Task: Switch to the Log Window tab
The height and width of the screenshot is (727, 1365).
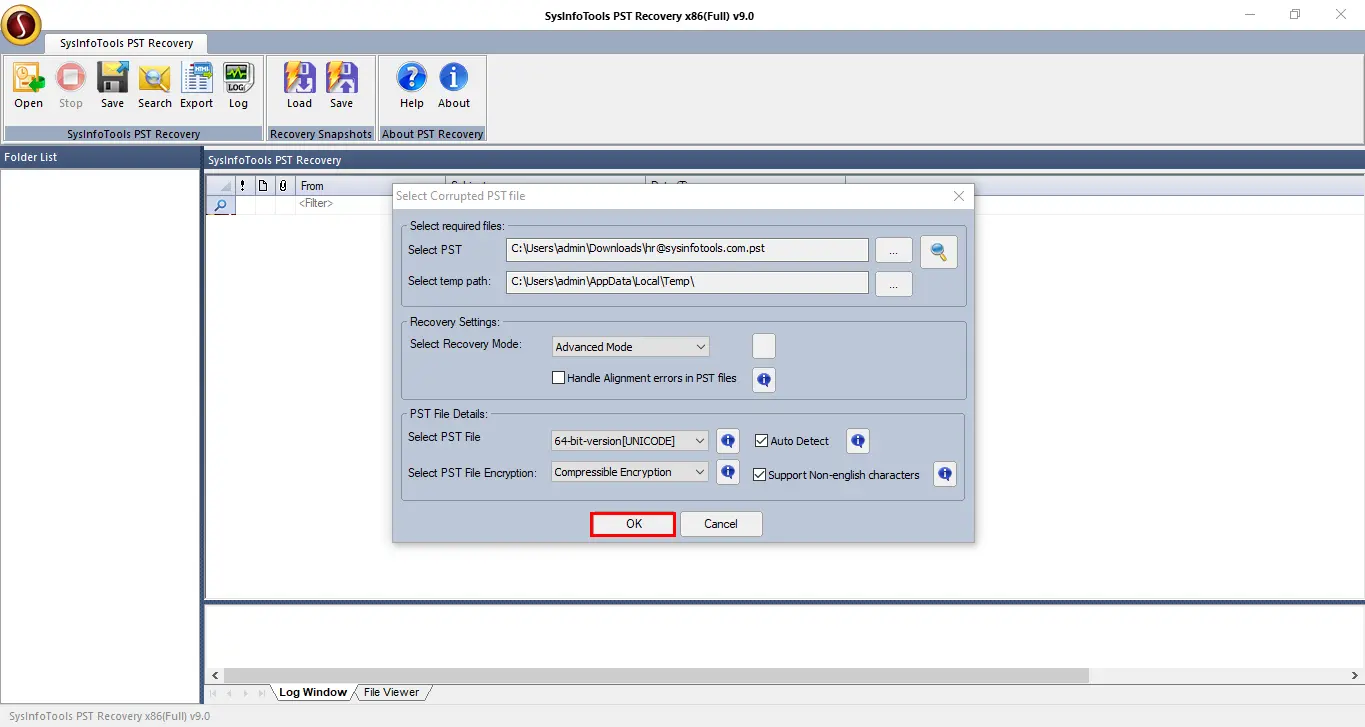Action: [313, 692]
